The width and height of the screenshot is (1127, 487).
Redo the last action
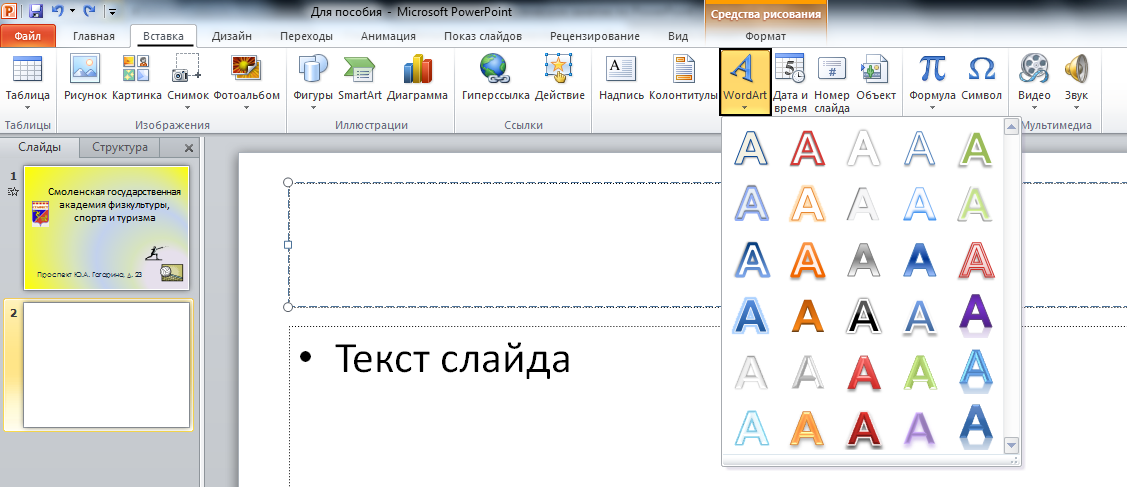click(89, 11)
